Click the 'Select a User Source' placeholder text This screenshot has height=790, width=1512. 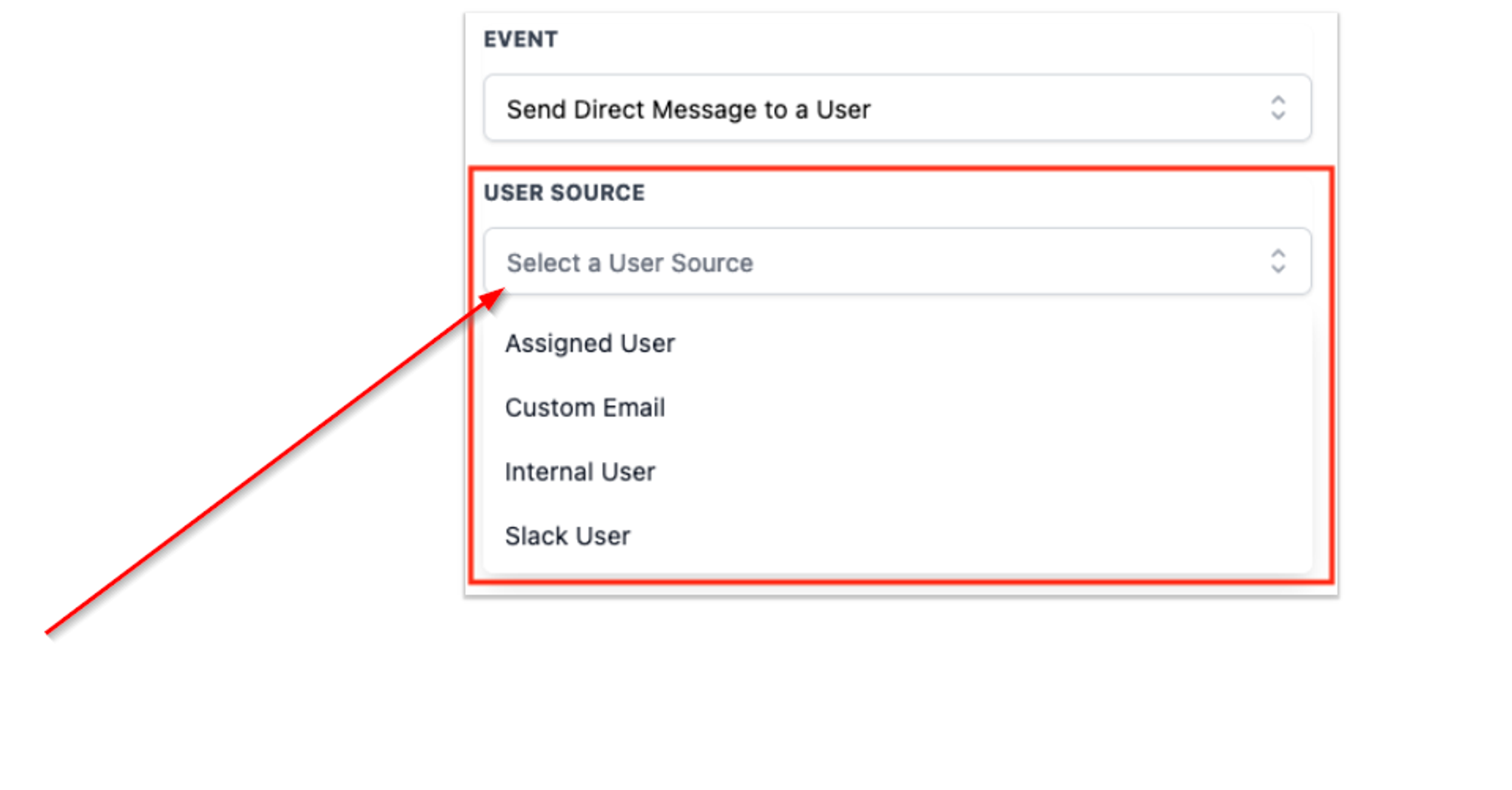pos(630,263)
